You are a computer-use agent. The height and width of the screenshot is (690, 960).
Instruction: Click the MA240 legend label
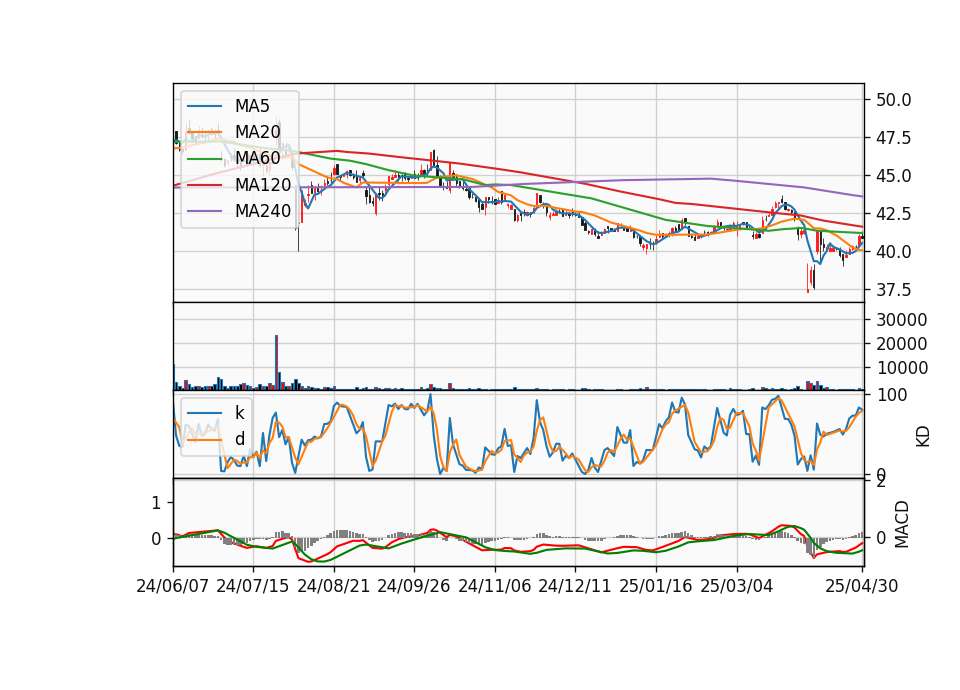[263, 211]
